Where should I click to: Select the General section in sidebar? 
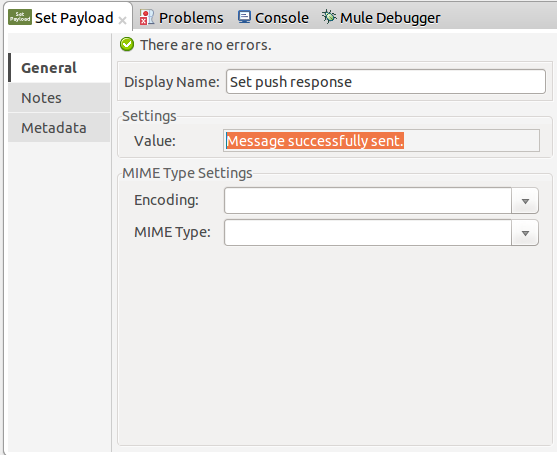59,67
